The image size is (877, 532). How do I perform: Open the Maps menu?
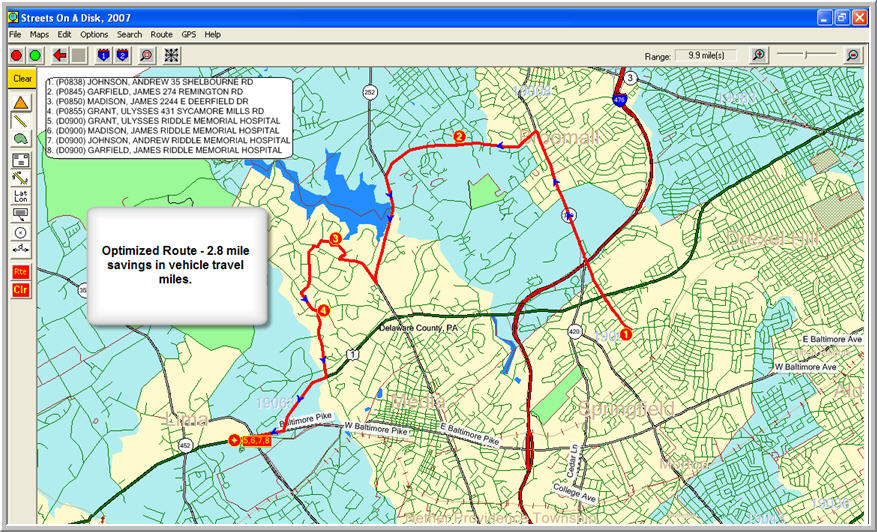tap(39, 35)
